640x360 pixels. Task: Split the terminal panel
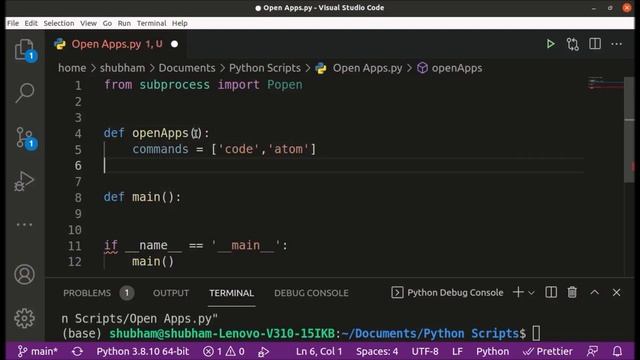click(x=551, y=292)
